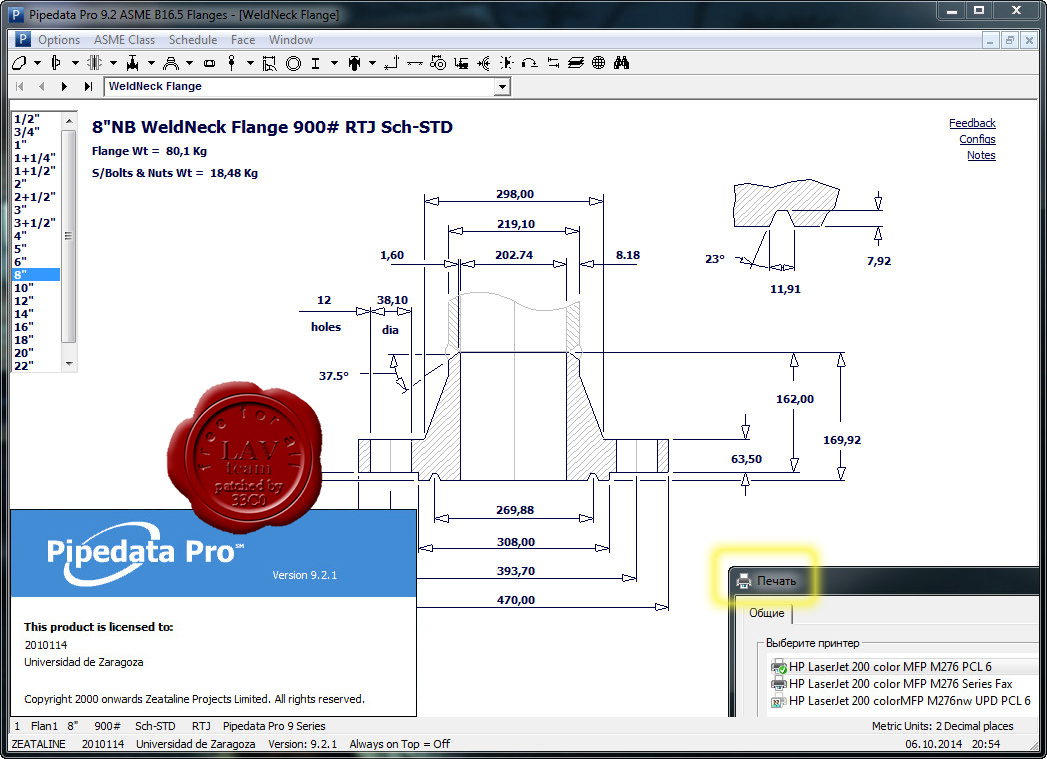This screenshot has height=759, width=1047.
Task: Click the binoculars search icon
Action: (x=622, y=63)
